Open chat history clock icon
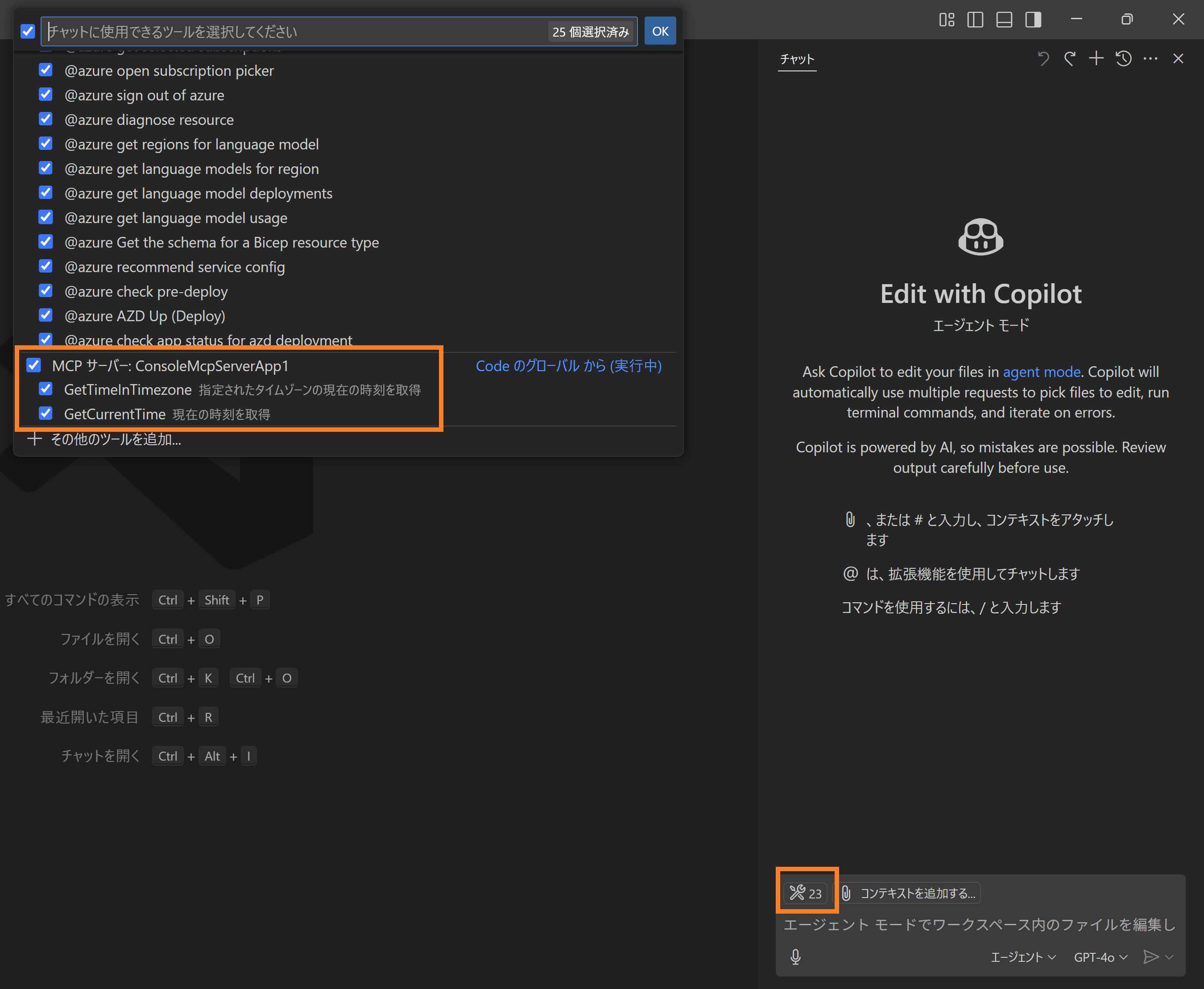The image size is (1204, 989). tap(1124, 59)
